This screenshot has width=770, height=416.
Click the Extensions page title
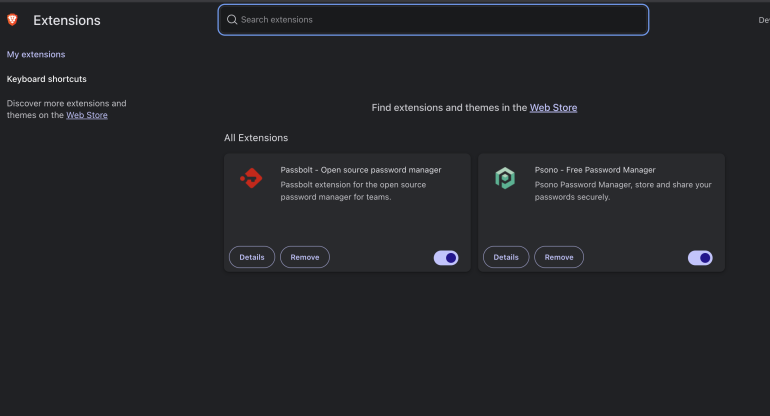pos(67,20)
